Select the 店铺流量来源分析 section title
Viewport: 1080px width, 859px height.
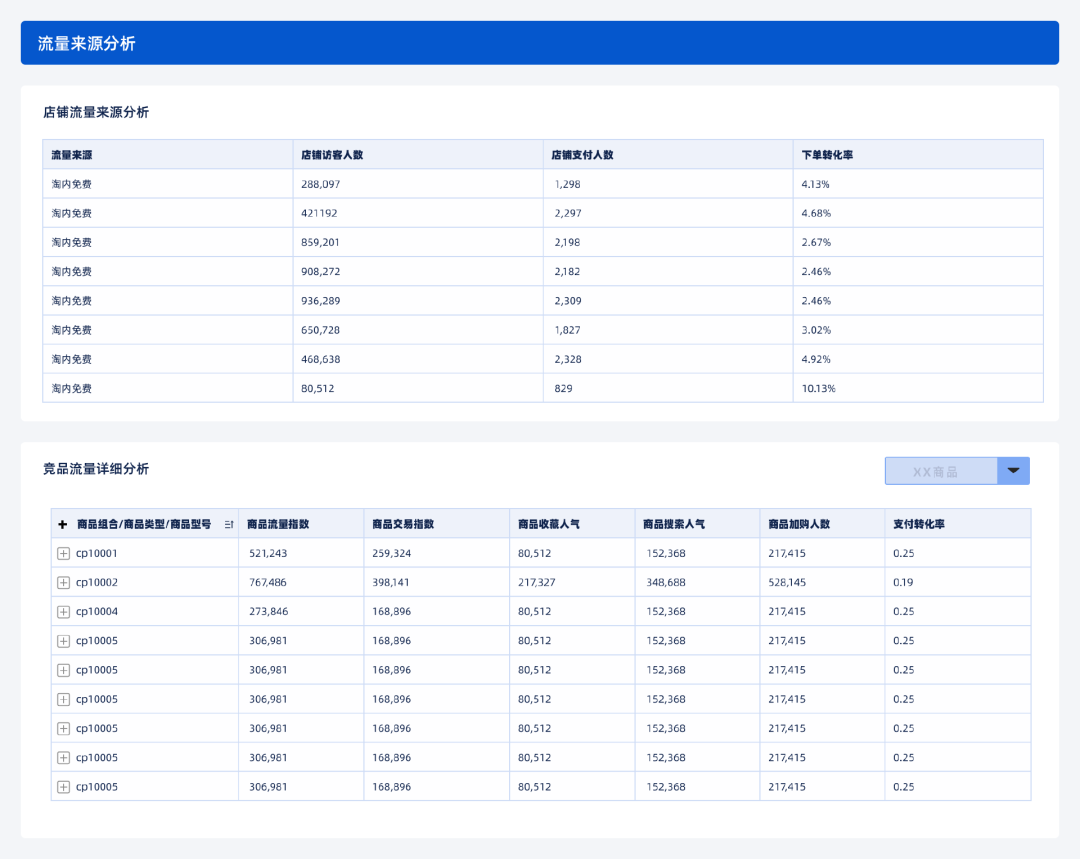(x=96, y=112)
